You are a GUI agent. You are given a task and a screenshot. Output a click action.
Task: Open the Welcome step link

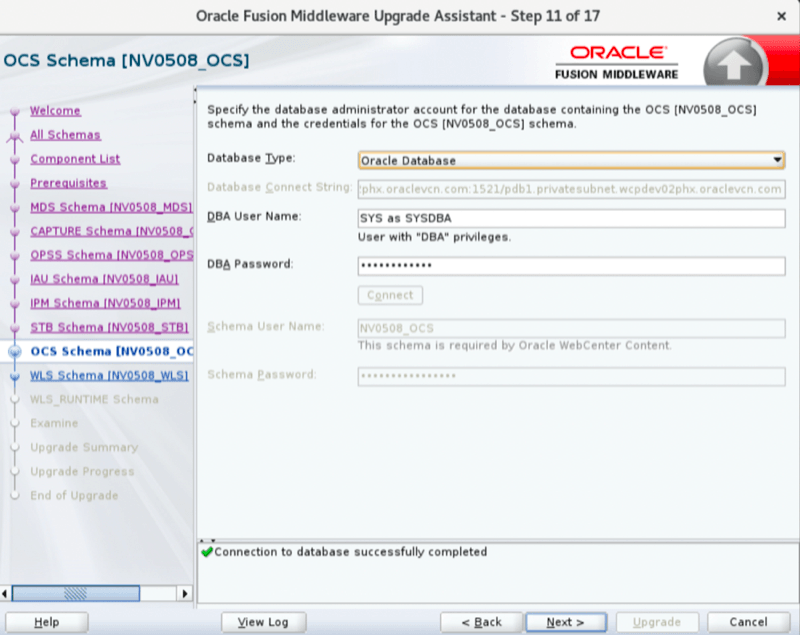click(55, 111)
